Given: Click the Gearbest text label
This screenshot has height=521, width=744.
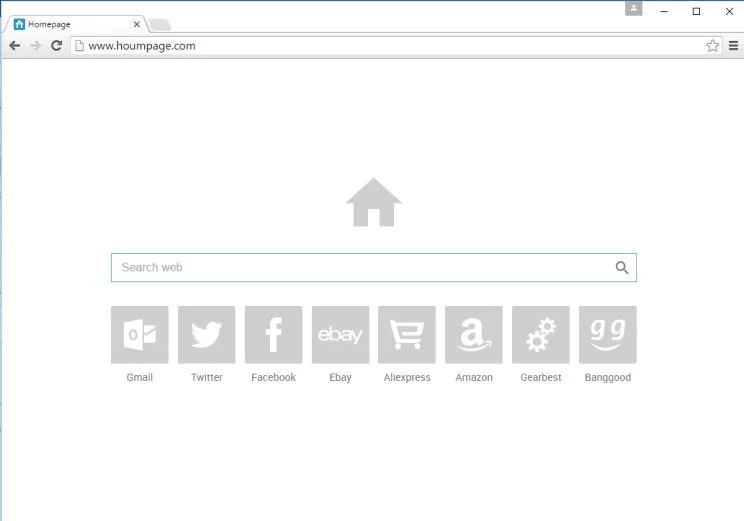Looking at the screenshot, I should click(x=540, y=377).
